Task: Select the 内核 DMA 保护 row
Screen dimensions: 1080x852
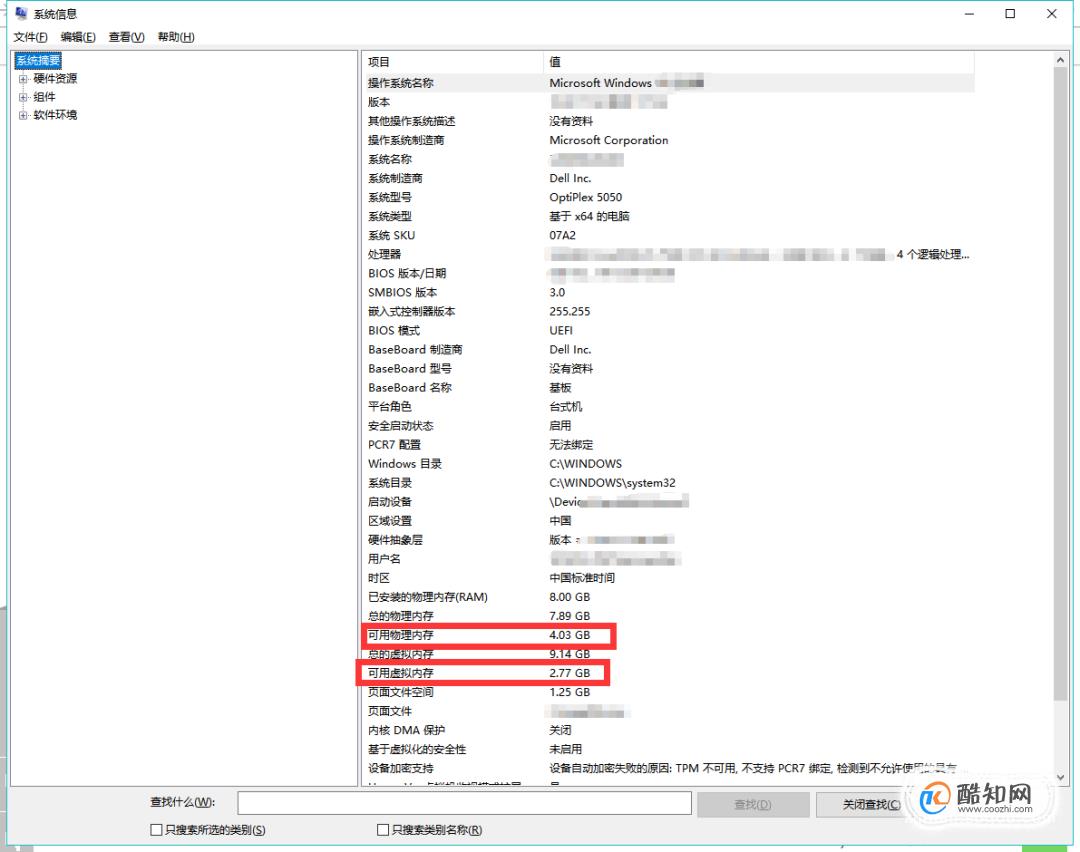Action: (x=668, y=731)
